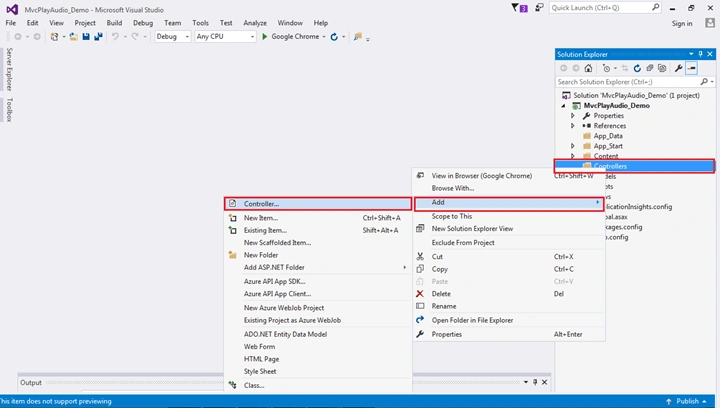Click the Save toolbar icon
This screenshot has width=720, height=408.
86,37
